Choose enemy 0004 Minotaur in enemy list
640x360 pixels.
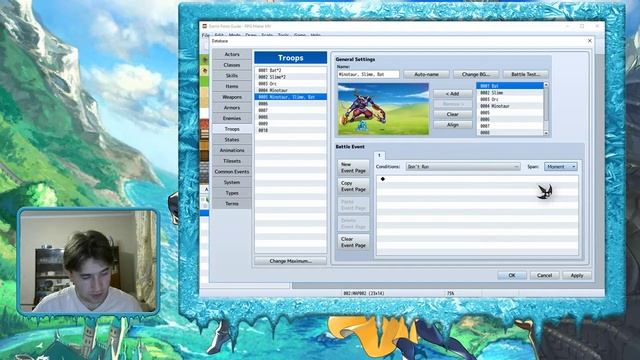(510, 106)
